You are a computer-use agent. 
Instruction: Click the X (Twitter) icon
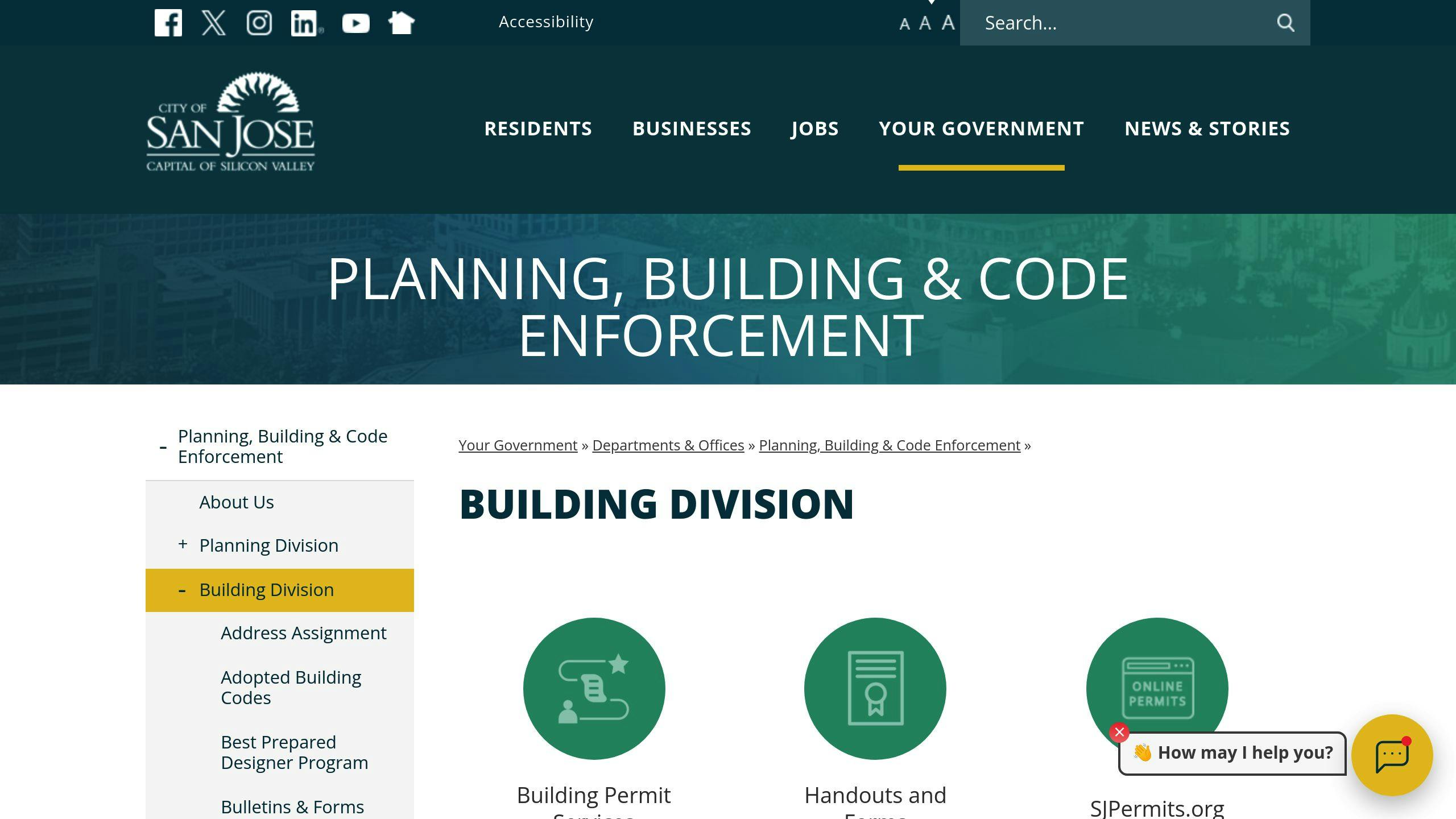(214, 23)
